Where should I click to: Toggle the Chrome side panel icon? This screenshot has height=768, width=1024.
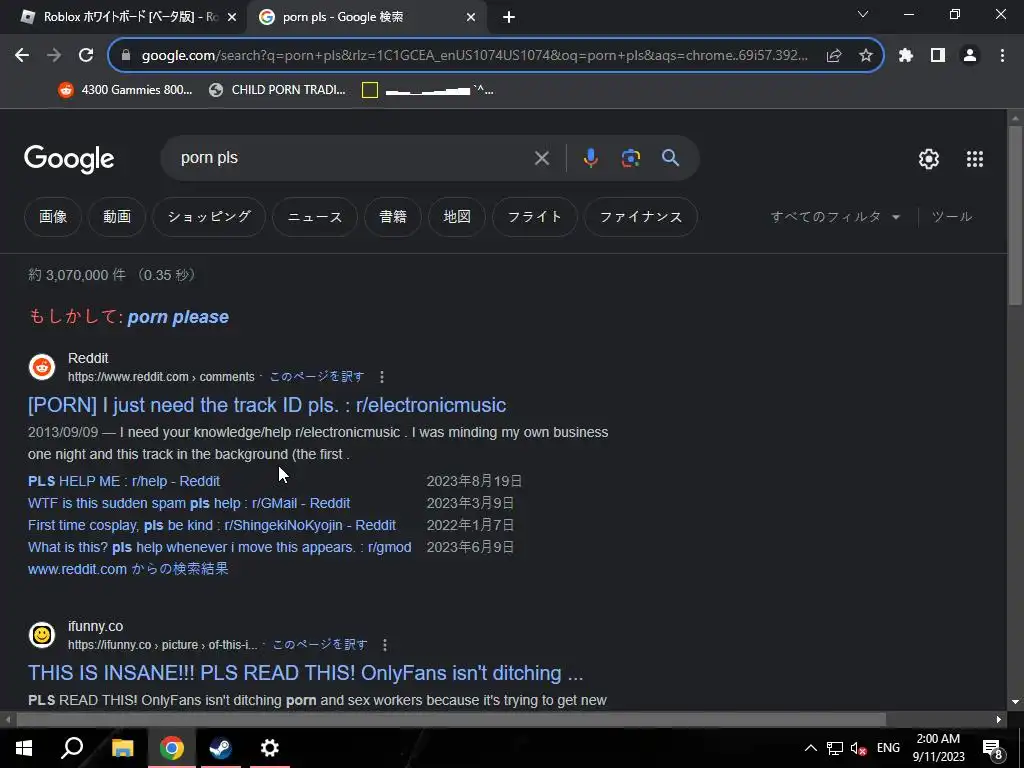tap(938, 56)
